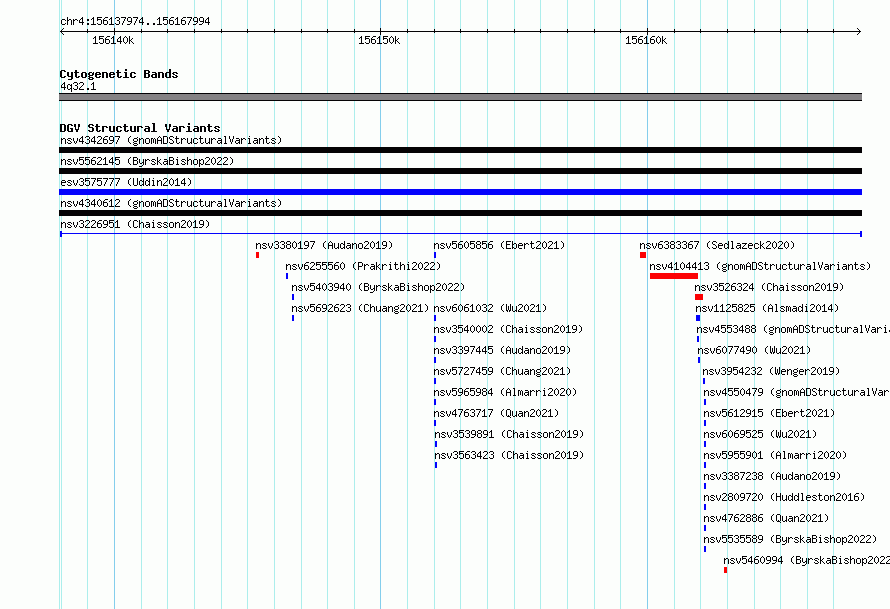Click the red nsv4104413 variant bar
890x609 pixels.
coord(674,276)
